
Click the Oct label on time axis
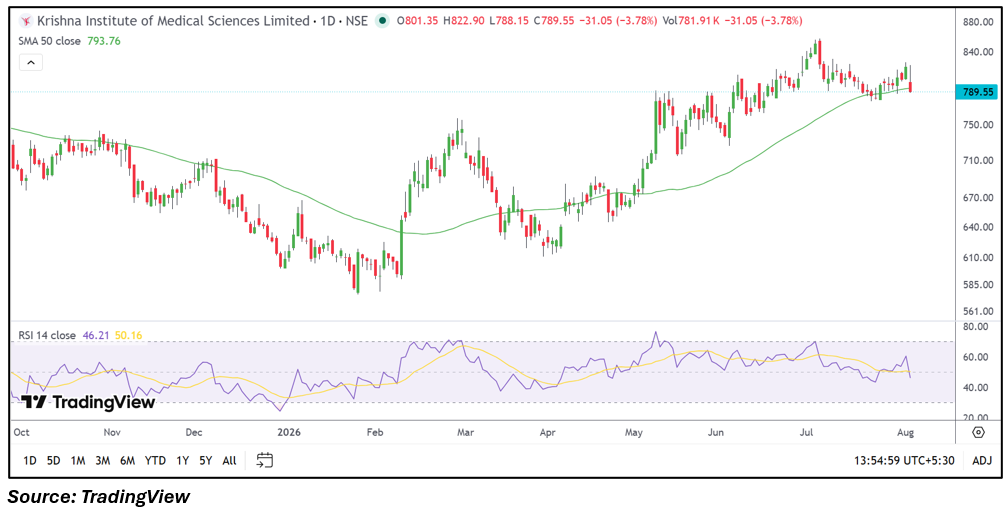[x=21, y=432]
